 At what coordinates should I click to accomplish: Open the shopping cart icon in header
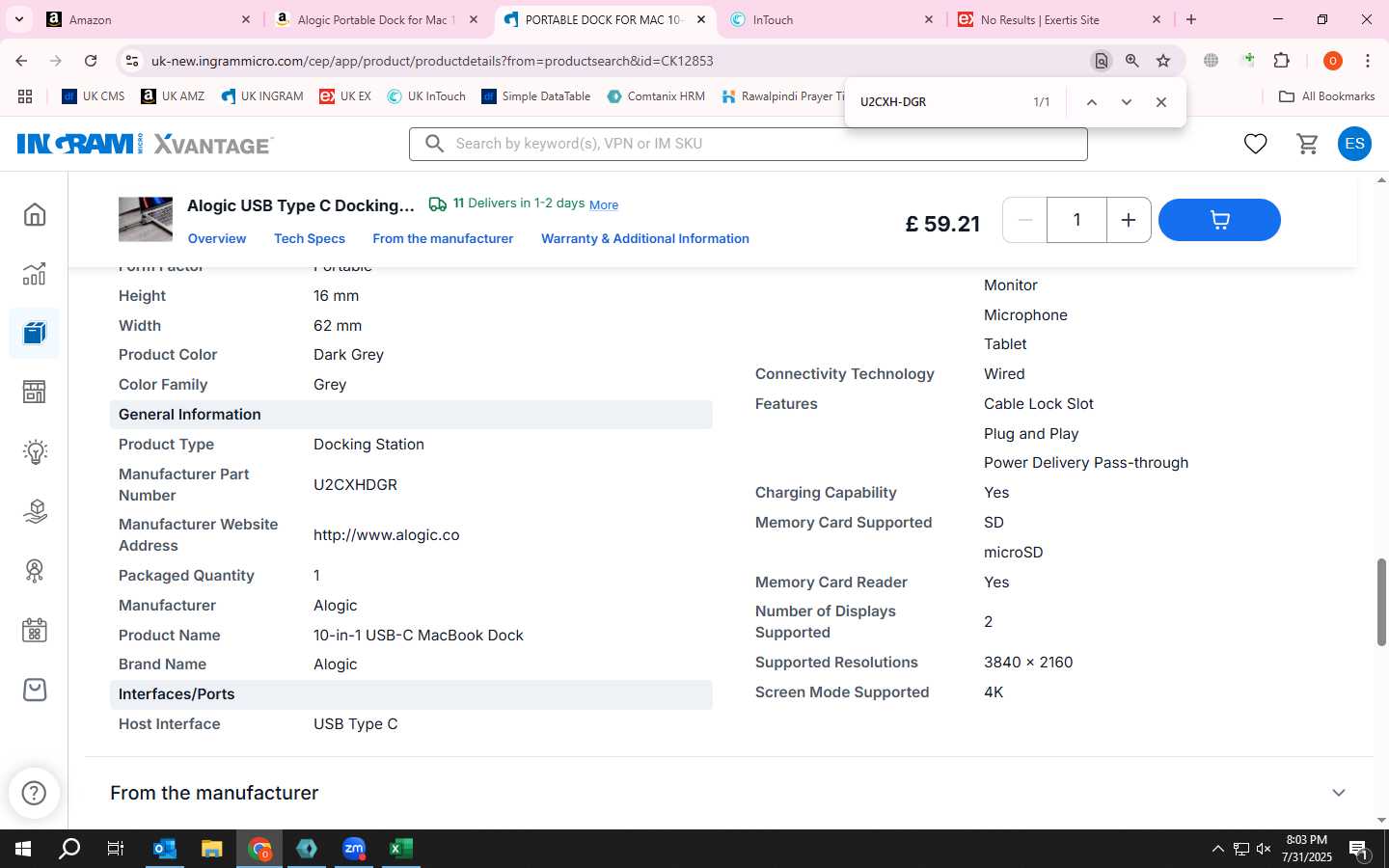1307,144
